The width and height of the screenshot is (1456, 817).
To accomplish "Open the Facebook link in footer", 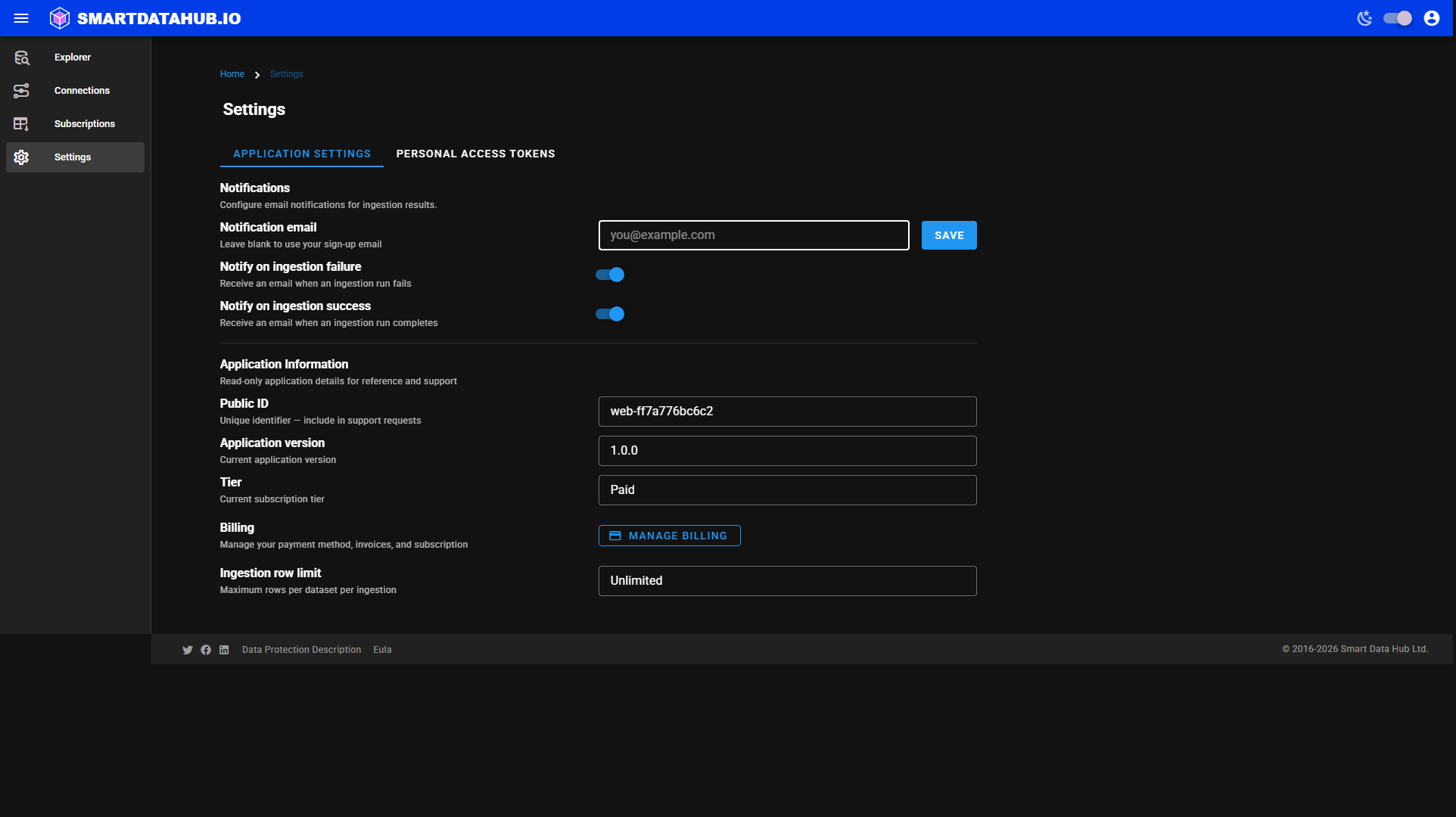I will coord(206,650).
